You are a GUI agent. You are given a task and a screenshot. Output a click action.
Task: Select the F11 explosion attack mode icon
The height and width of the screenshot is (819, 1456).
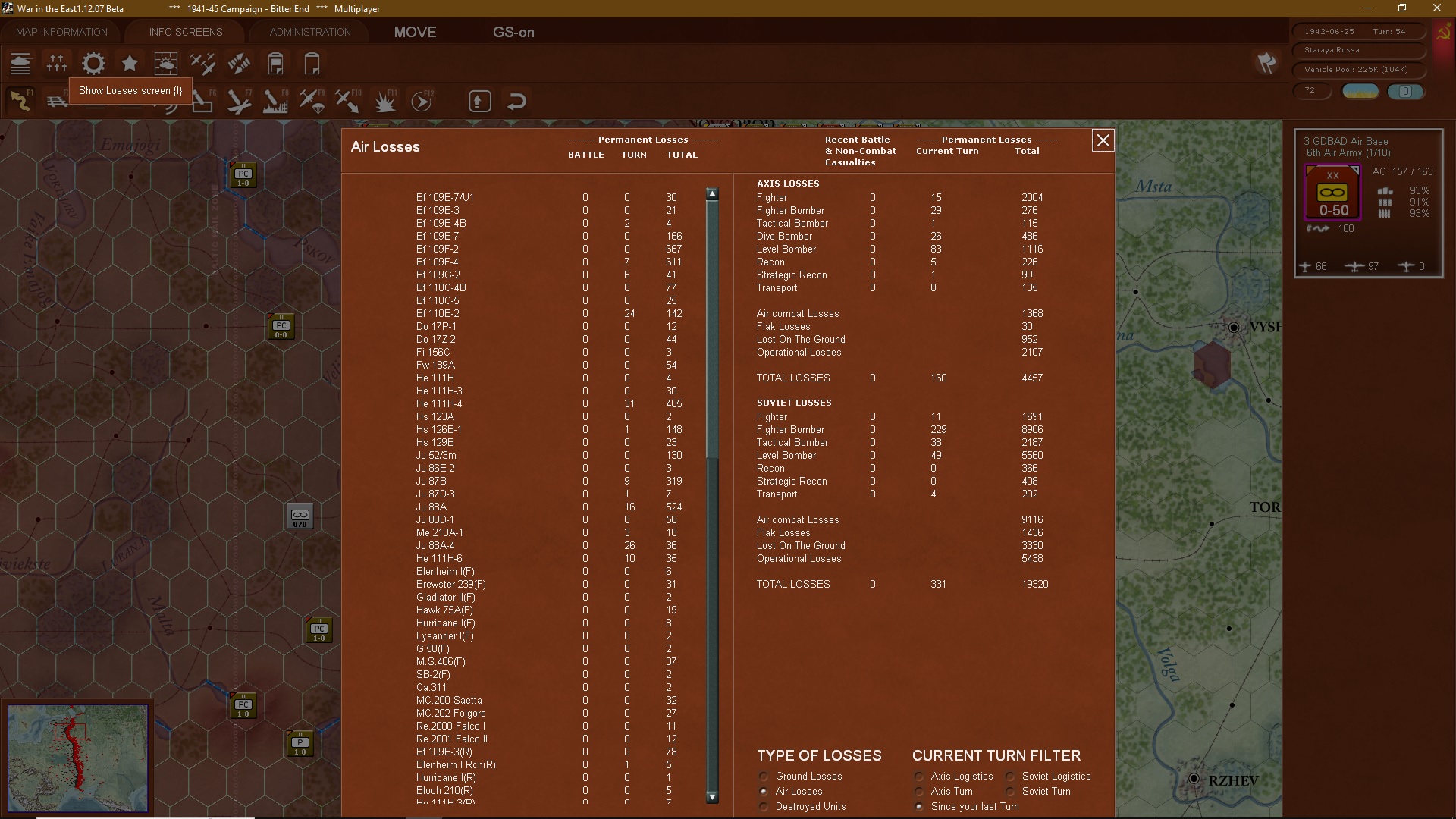pyautogui.click(x=384, y=101)
